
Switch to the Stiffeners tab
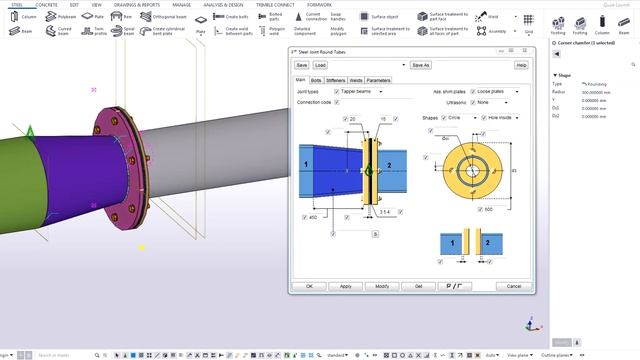(336, 80)
